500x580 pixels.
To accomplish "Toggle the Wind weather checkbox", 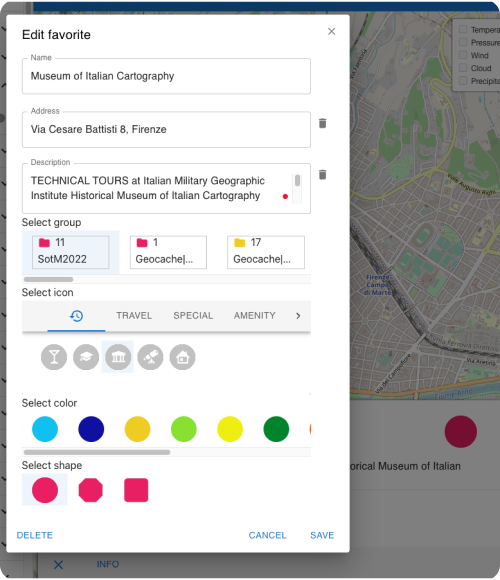I will coord(463,55).
